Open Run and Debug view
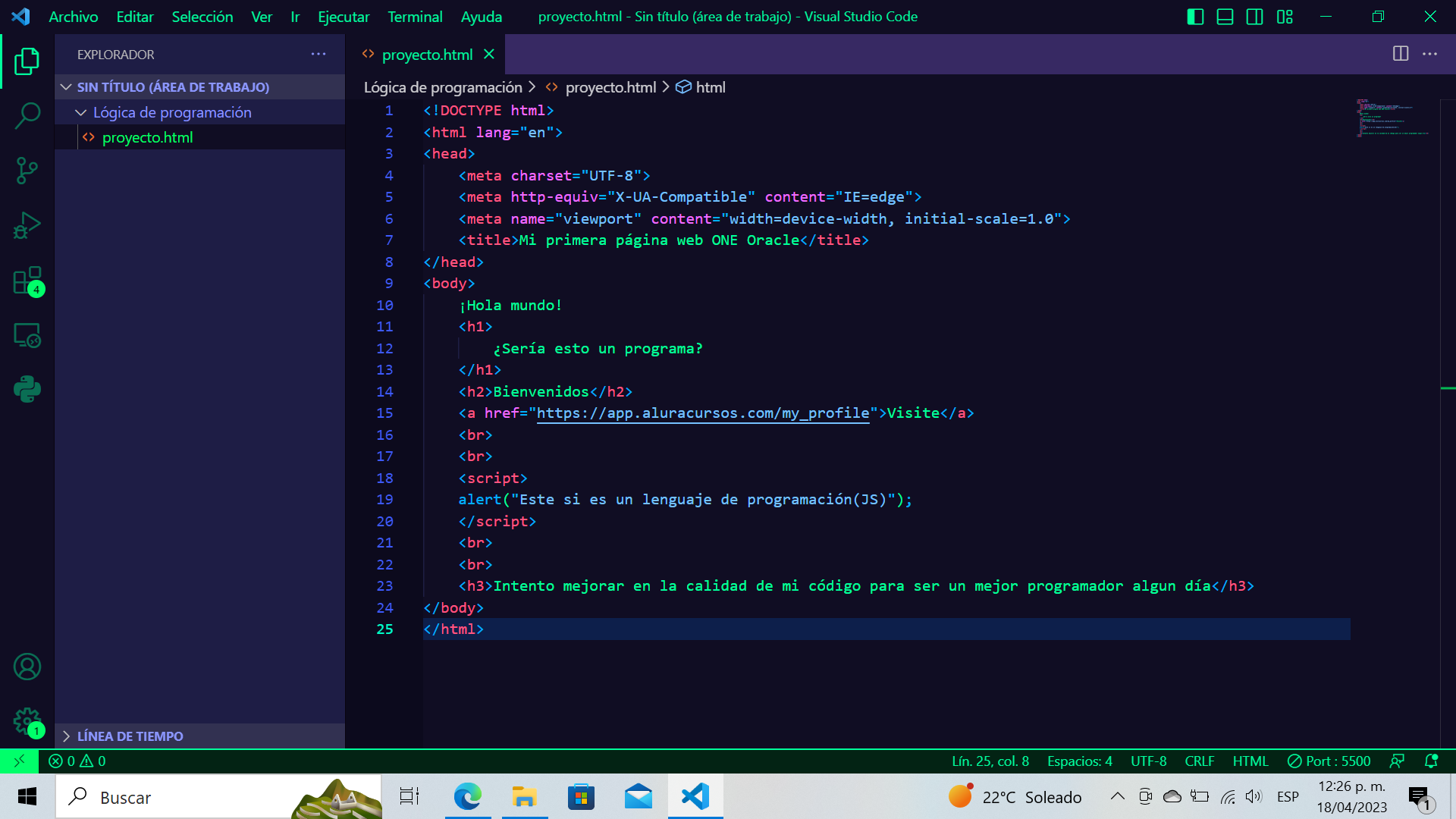 click(x=27, y=225)
